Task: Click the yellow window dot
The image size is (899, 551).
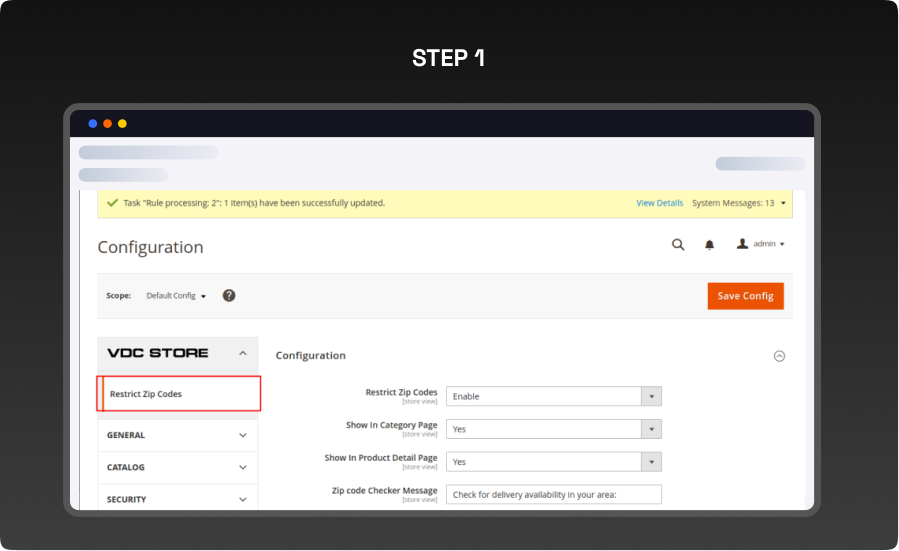Action: pyautogui.click(x=122, y=124)
